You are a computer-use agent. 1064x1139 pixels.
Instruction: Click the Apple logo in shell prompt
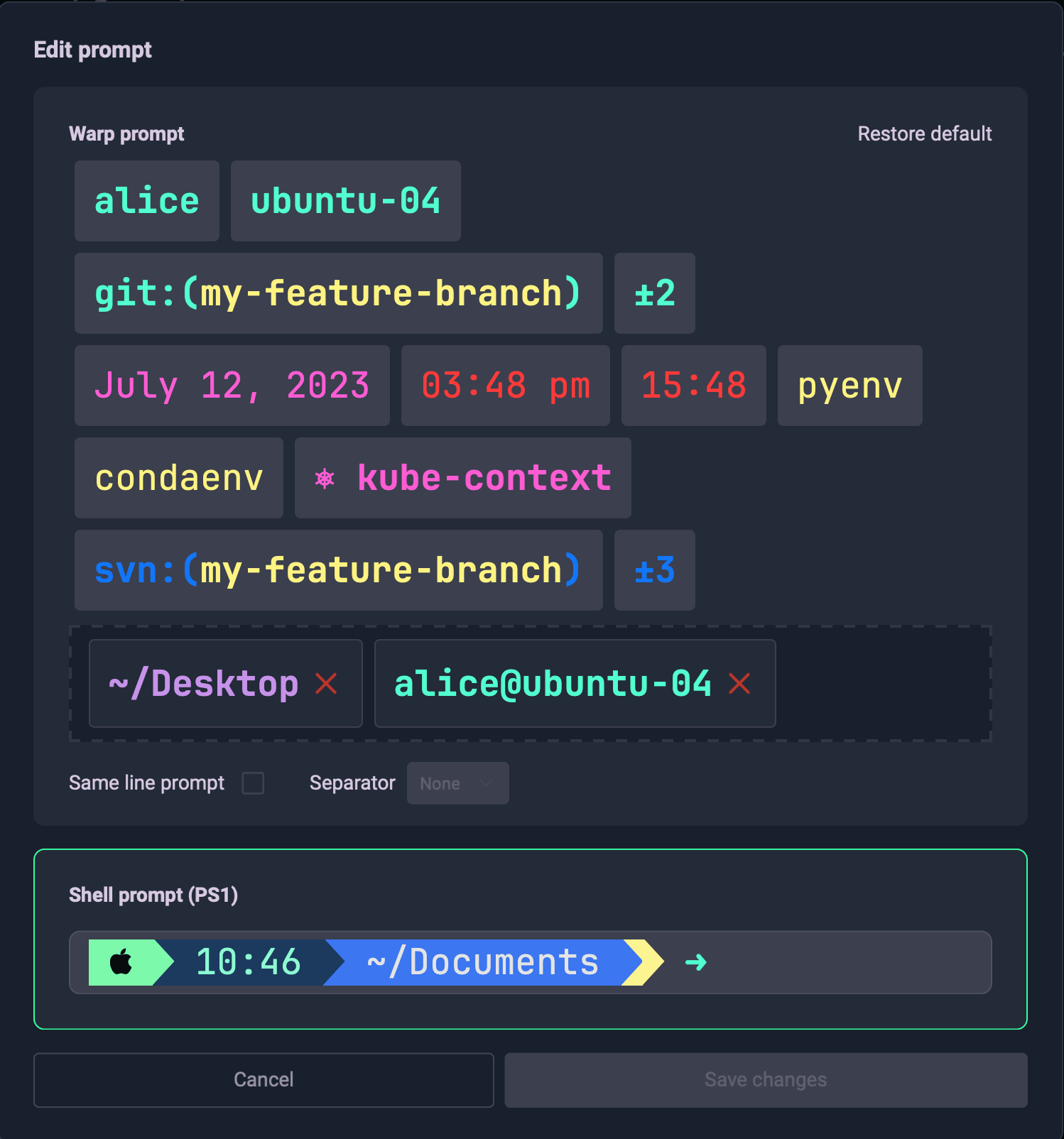(121, 963)
